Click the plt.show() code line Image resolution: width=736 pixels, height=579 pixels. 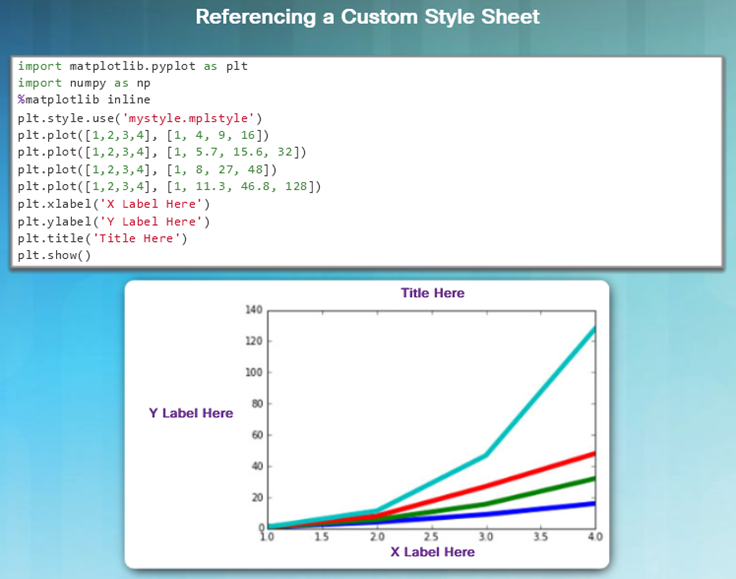click(54, 255)
